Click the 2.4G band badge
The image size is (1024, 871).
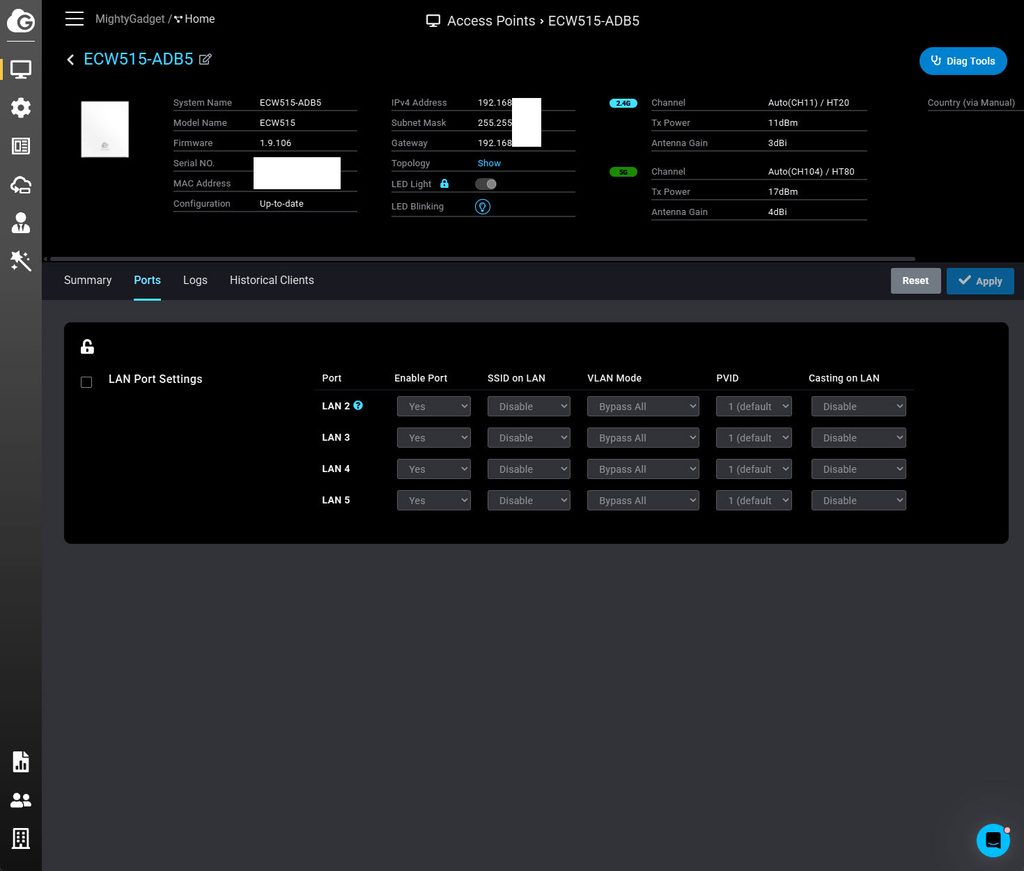[623, 103]
